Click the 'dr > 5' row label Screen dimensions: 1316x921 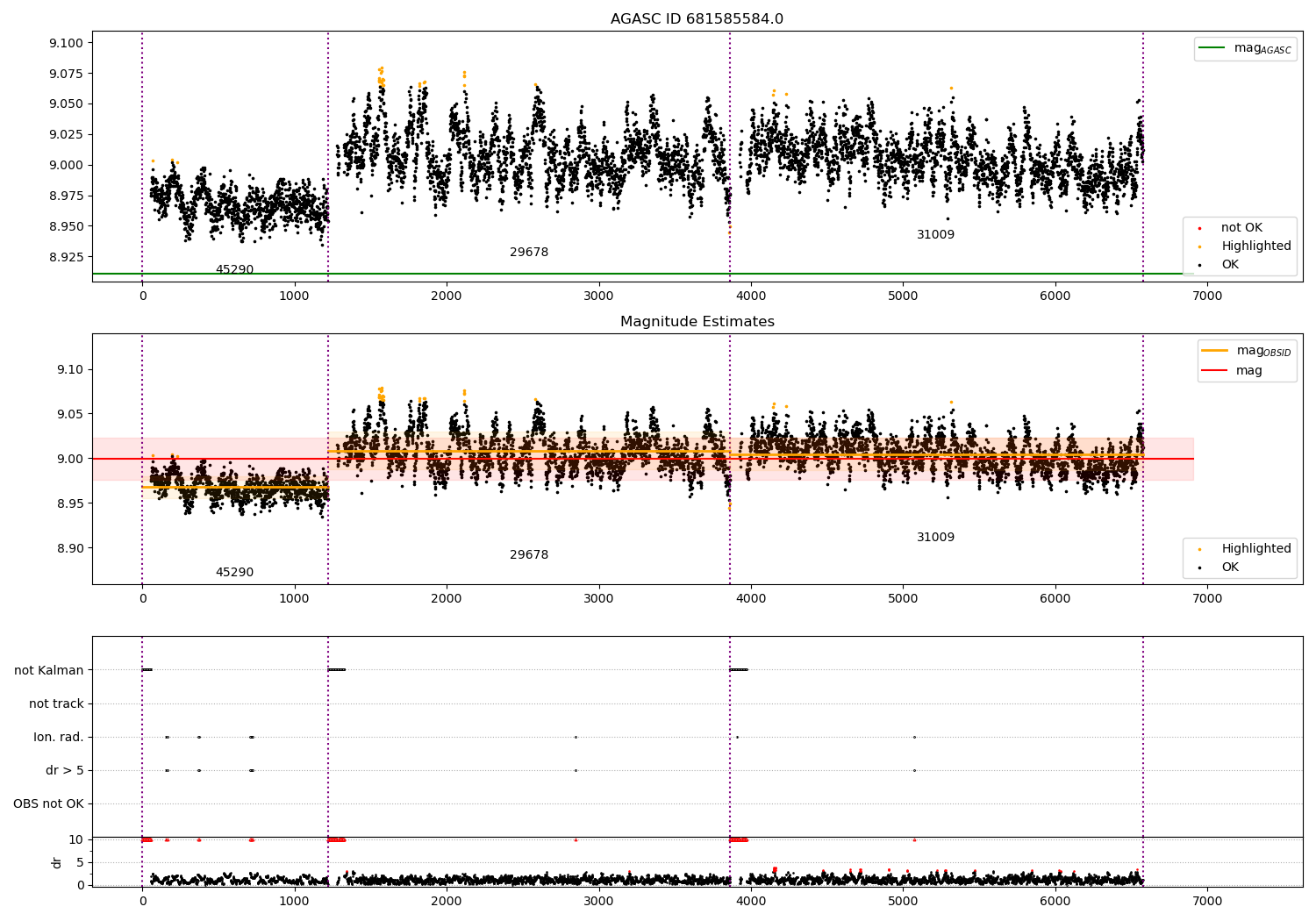click(x=65, y=771)
